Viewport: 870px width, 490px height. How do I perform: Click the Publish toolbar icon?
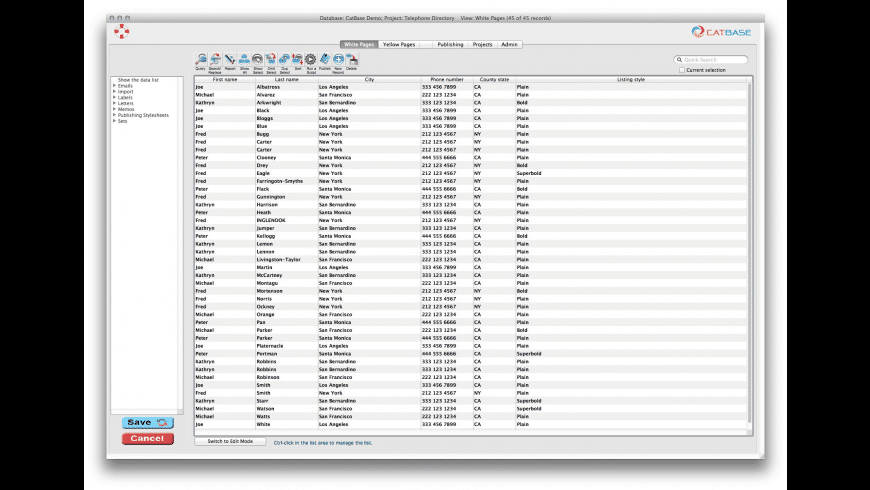325,60
